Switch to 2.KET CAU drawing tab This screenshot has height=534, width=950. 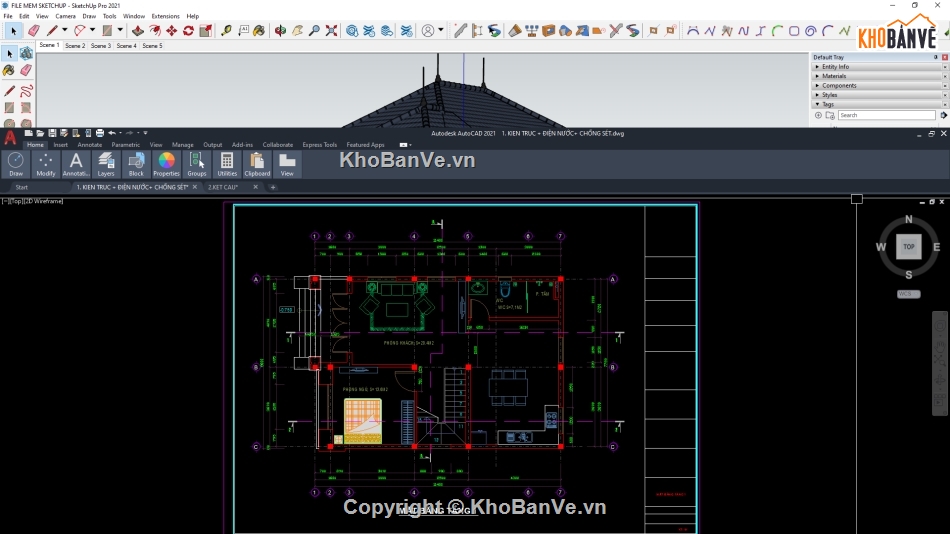pyautogui.click(x=223, y=187)
